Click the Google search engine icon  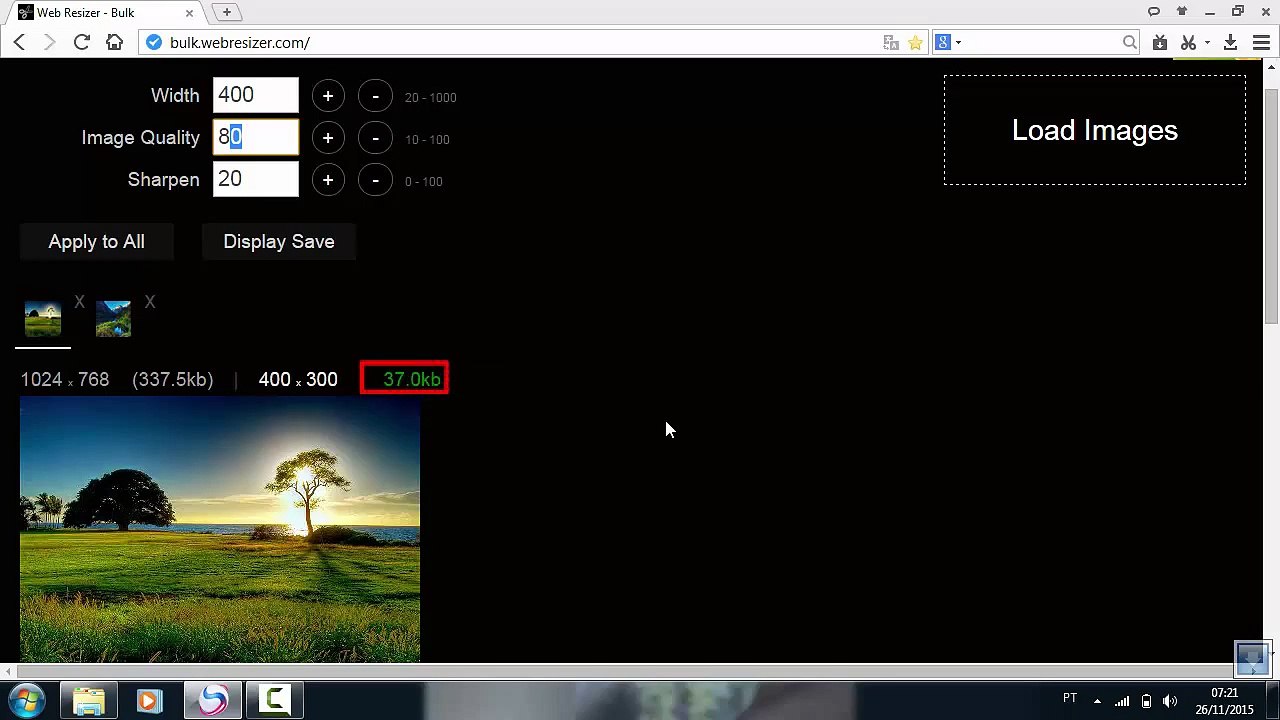point(942,42)
